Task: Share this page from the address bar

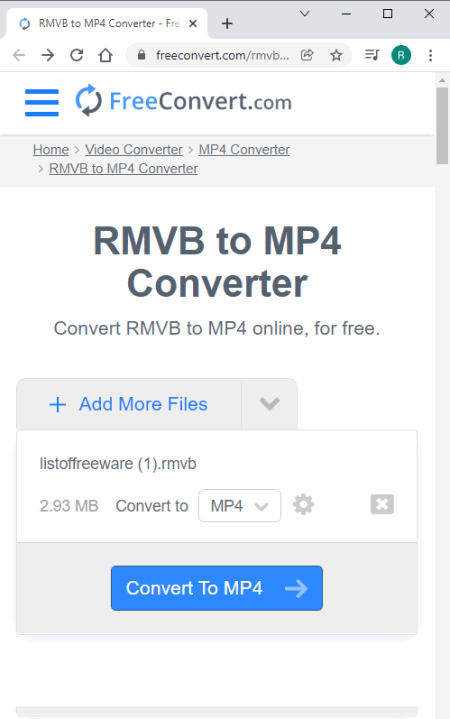Action: [x=307, y=55]
